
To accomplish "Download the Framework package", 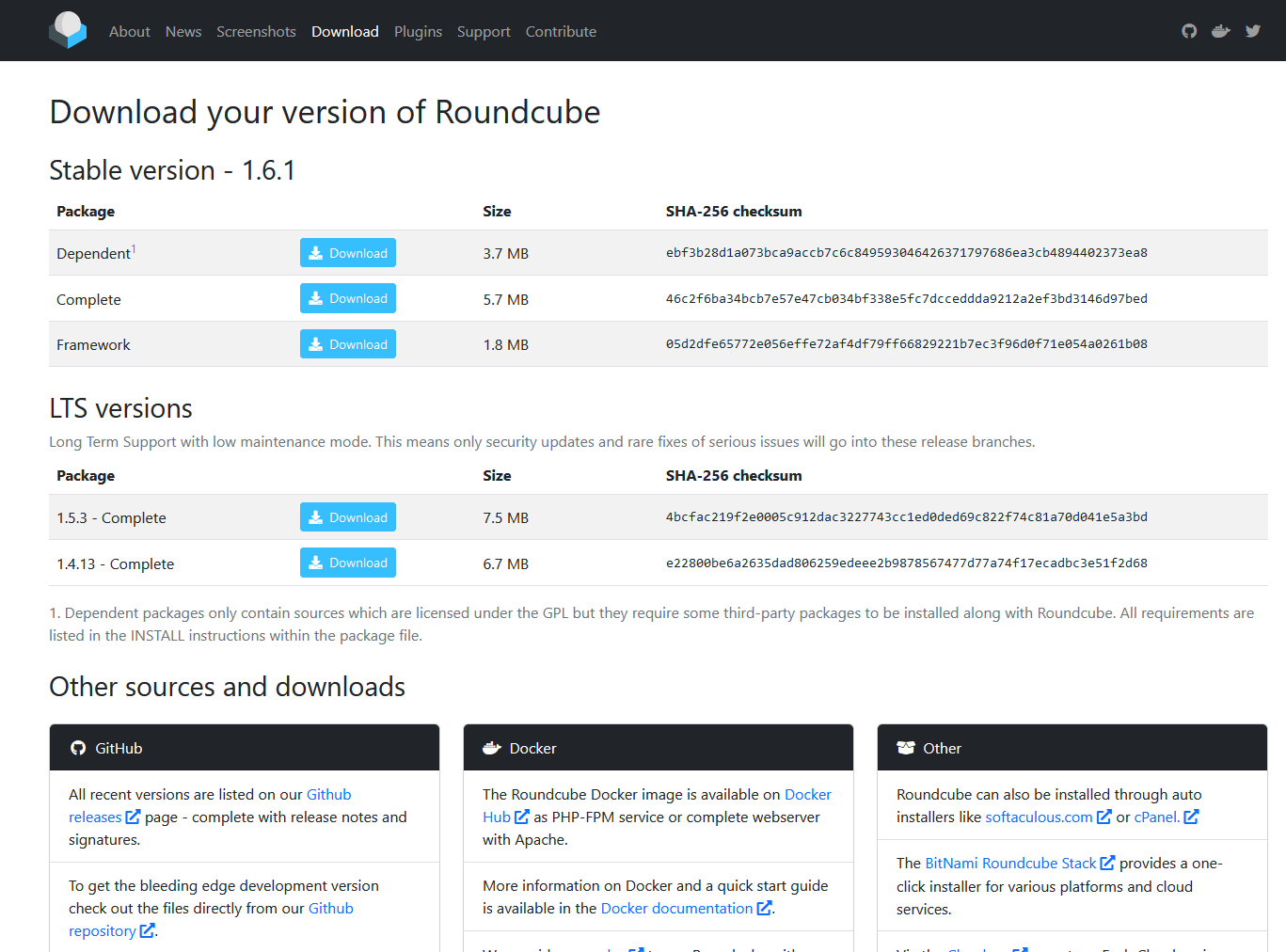I will pos(348,344).
